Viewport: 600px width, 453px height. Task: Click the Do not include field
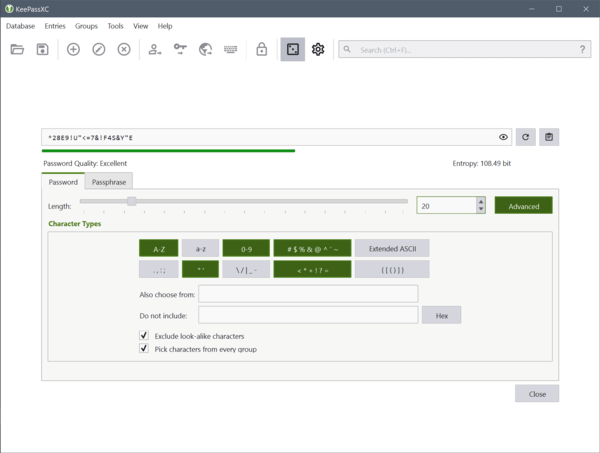tap(308, 315)
